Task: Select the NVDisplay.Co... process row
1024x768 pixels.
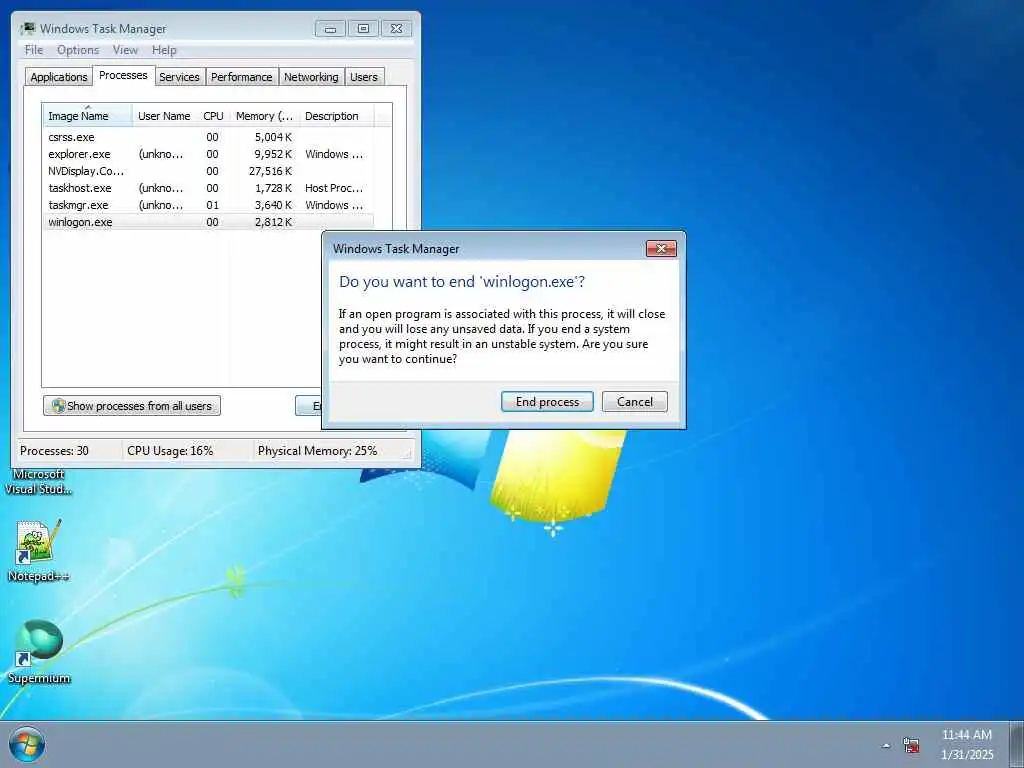Action: pyautogui.click(x=208, y=171)
